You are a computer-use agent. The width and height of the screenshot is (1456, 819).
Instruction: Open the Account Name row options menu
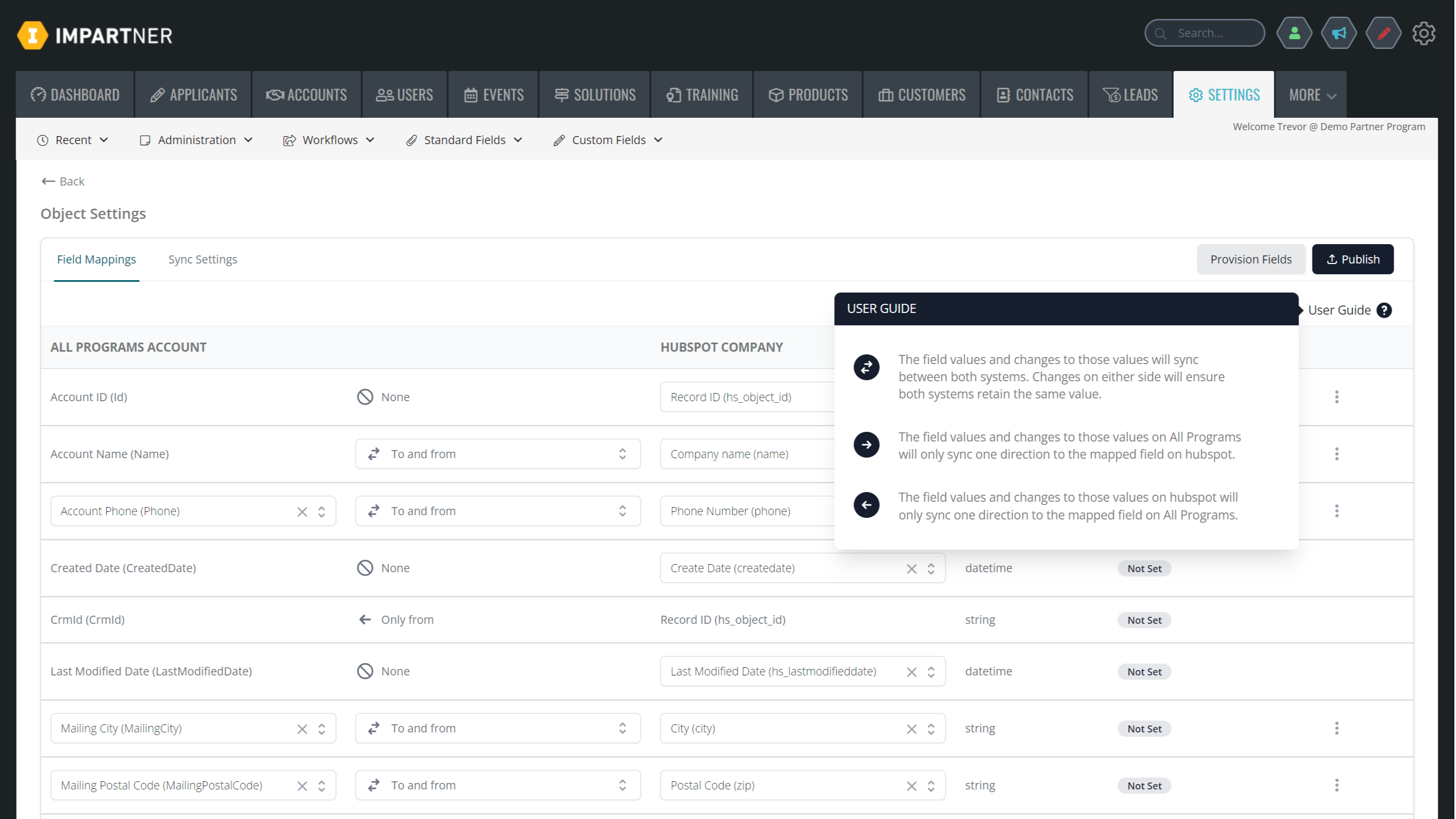1337,454
